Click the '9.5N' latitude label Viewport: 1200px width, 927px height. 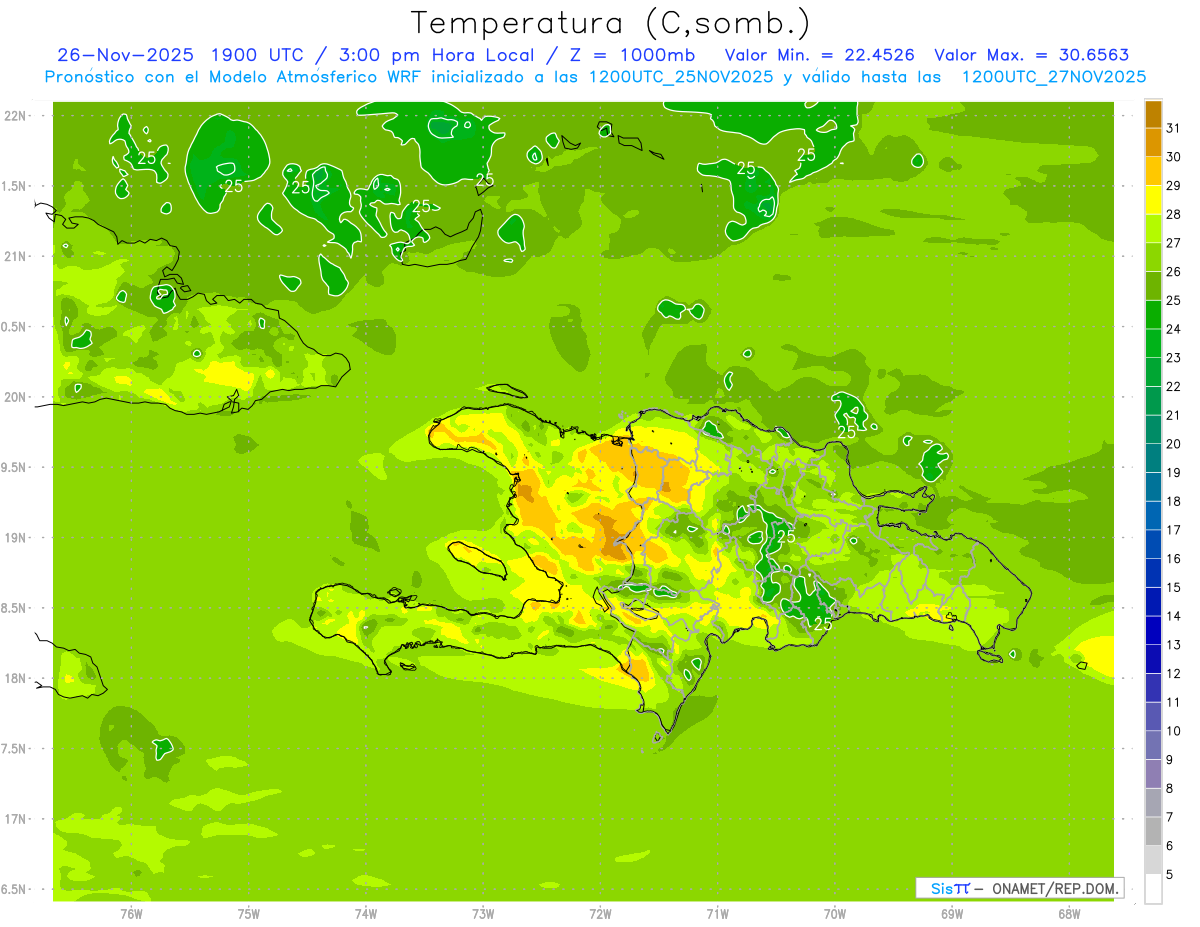pyautogui.click(x=15, y=468)
